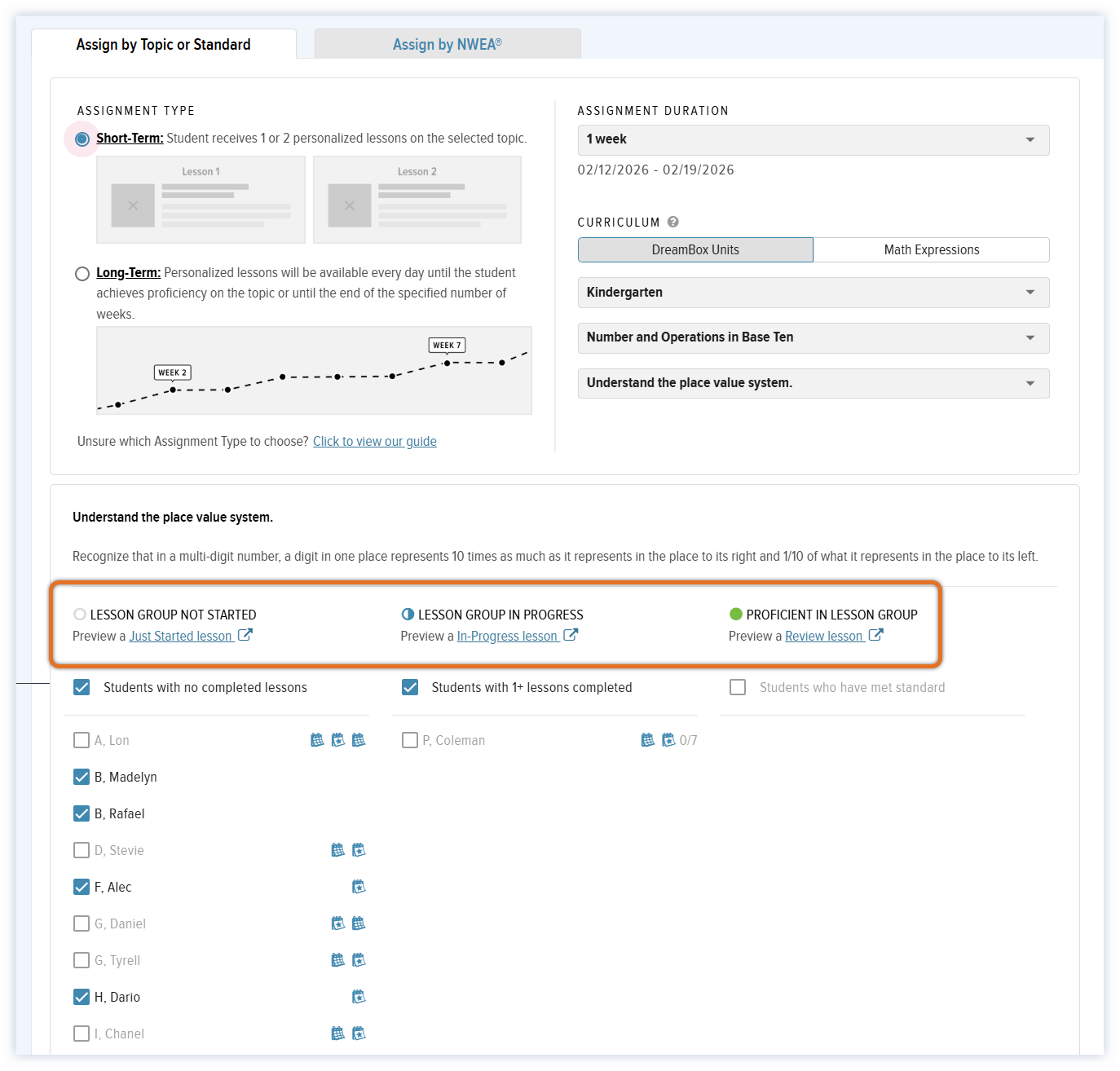This screenshot has height=1071, width=1120.
Task: Check Students who have met standard
Action: pyautogui.click(x=738, y=687)
